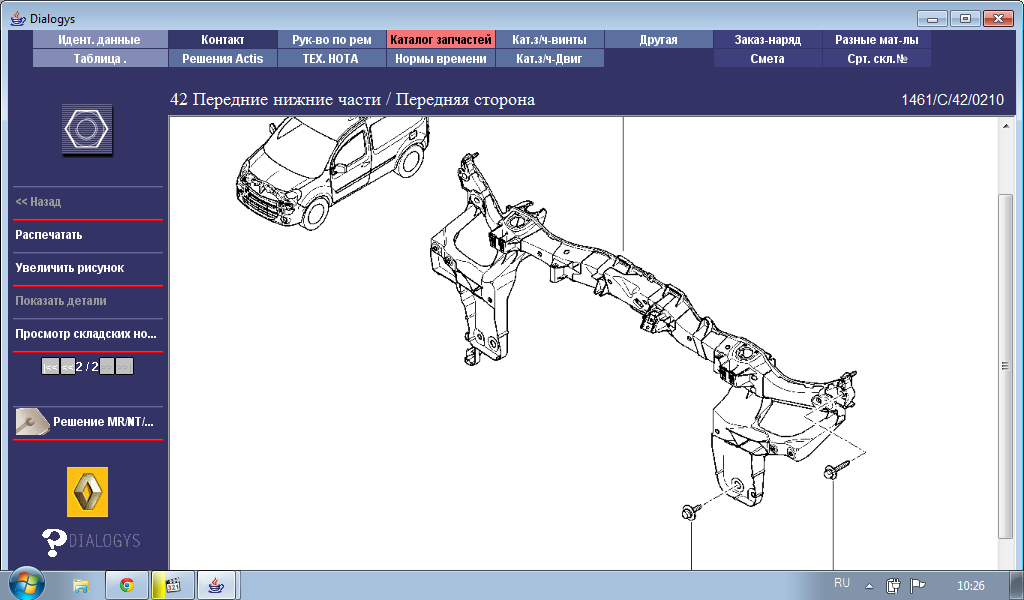Click the Решение MR/NT/... label

coord(103,422)
